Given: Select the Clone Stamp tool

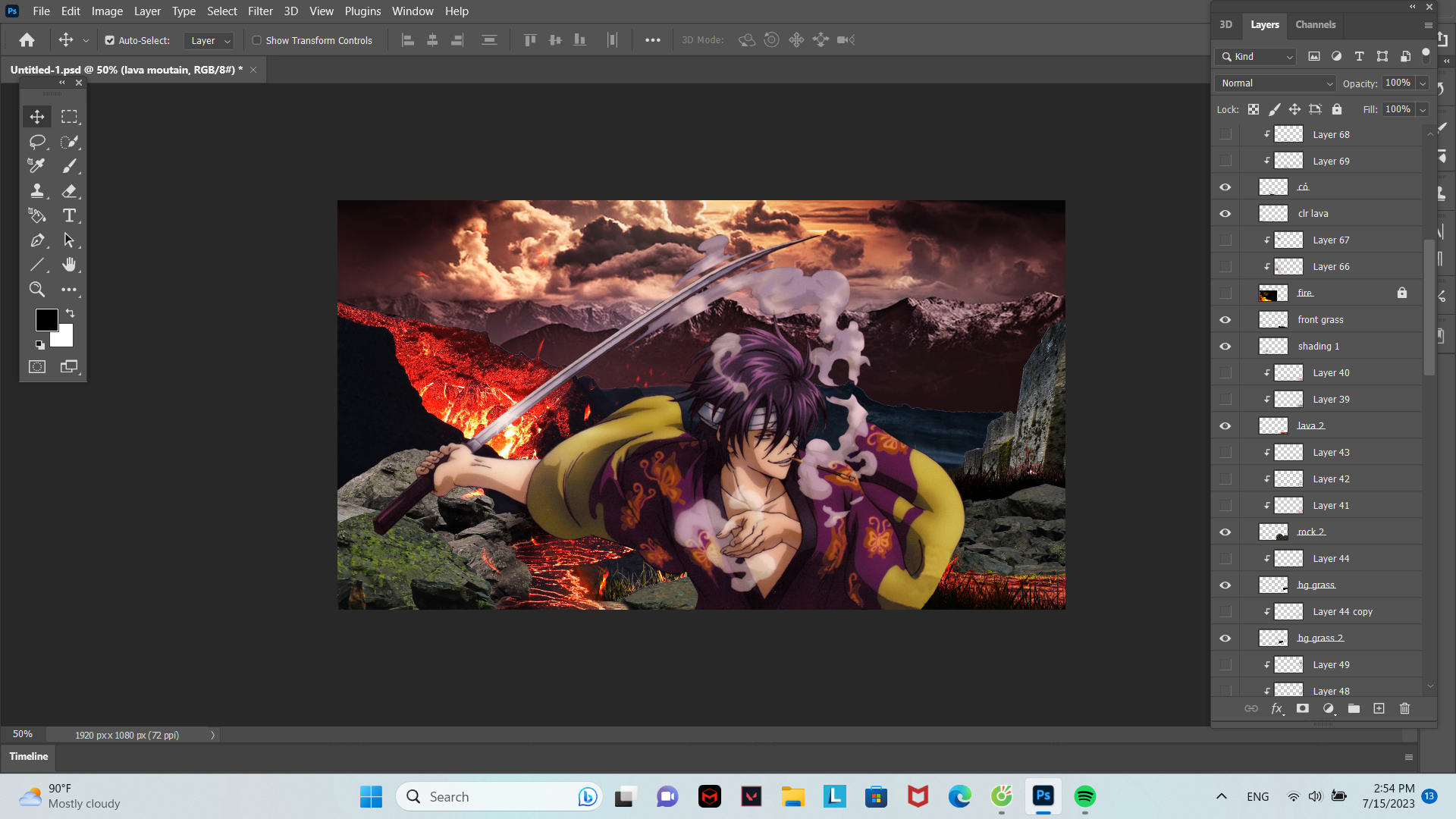Looking at the screenshot, I should (x=36, y=191).
